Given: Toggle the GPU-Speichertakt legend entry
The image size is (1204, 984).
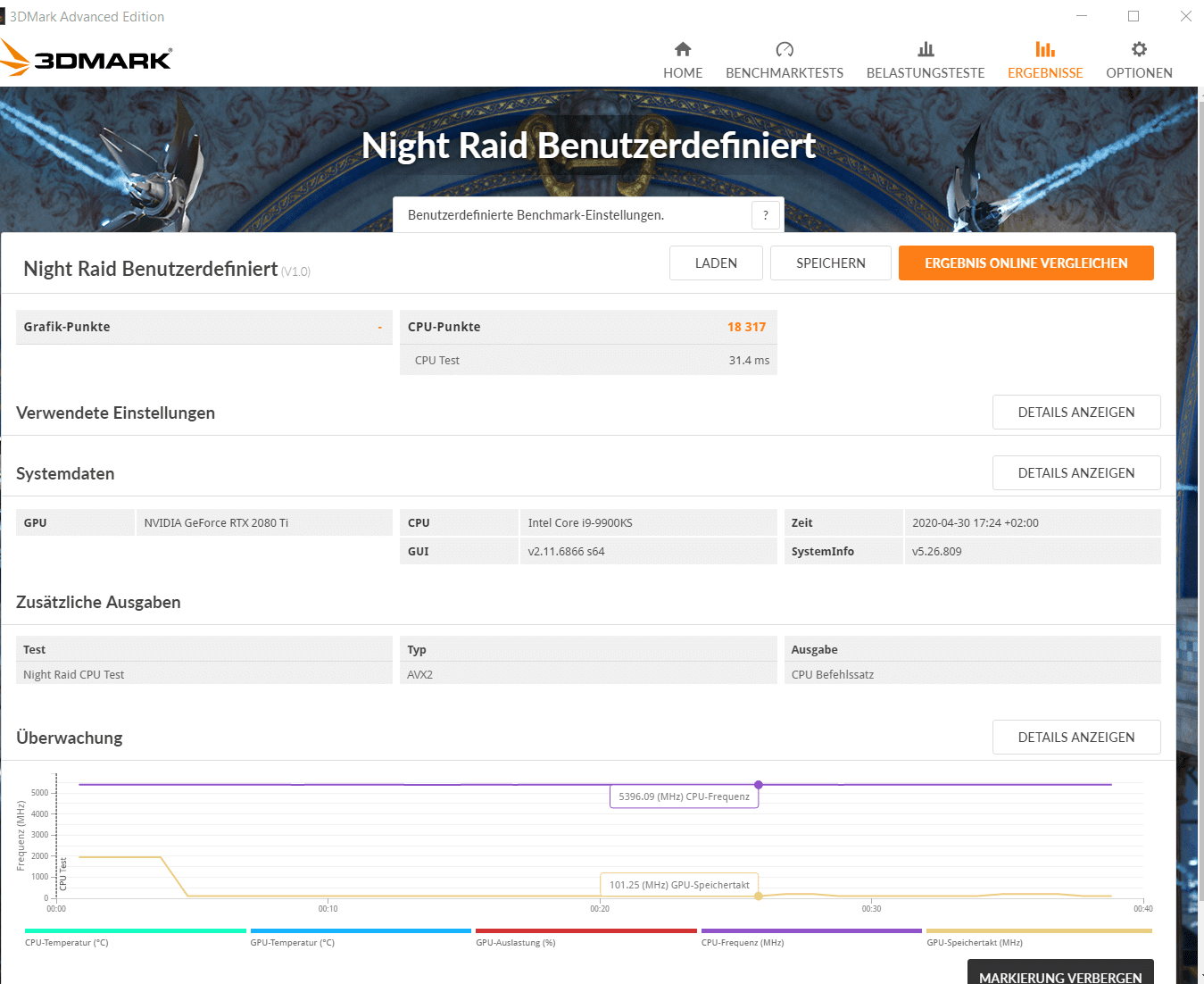Looking at the screenshot, I should pyautogui.click(x=1039, y=938).
